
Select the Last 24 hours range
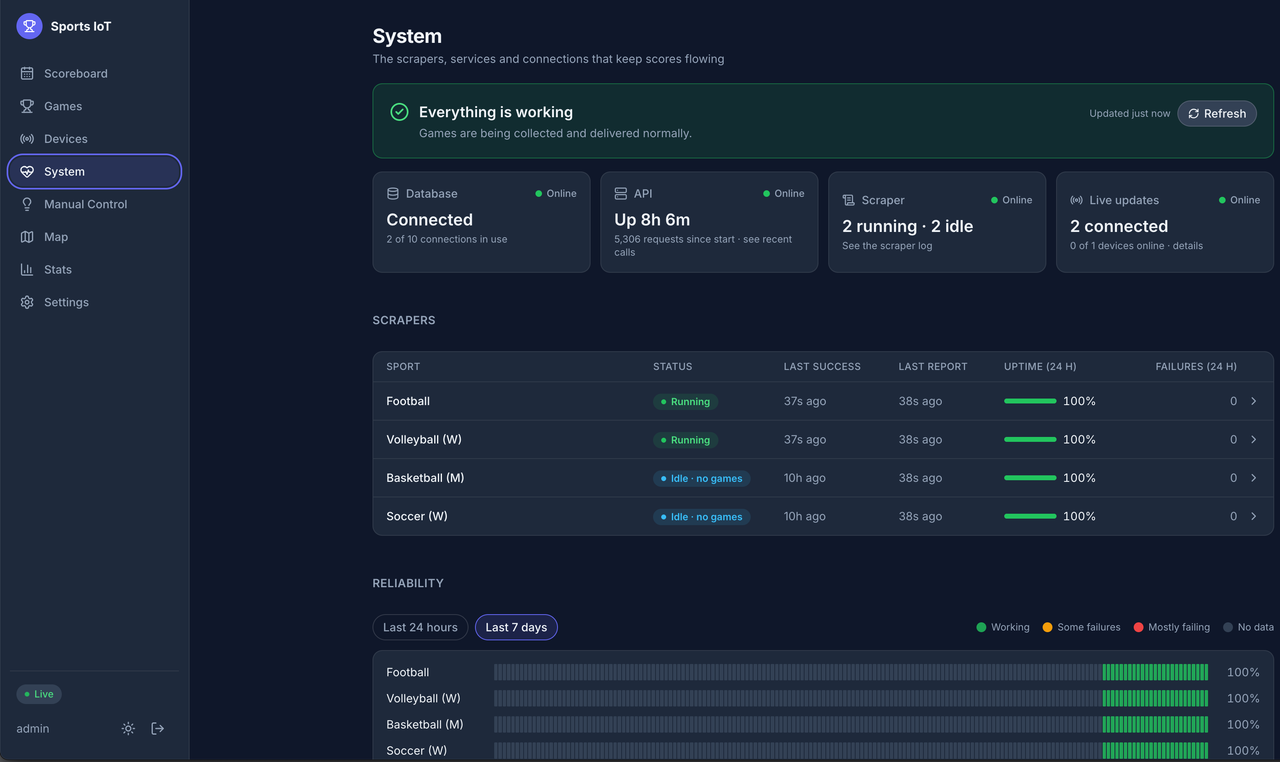coord(420,627)
